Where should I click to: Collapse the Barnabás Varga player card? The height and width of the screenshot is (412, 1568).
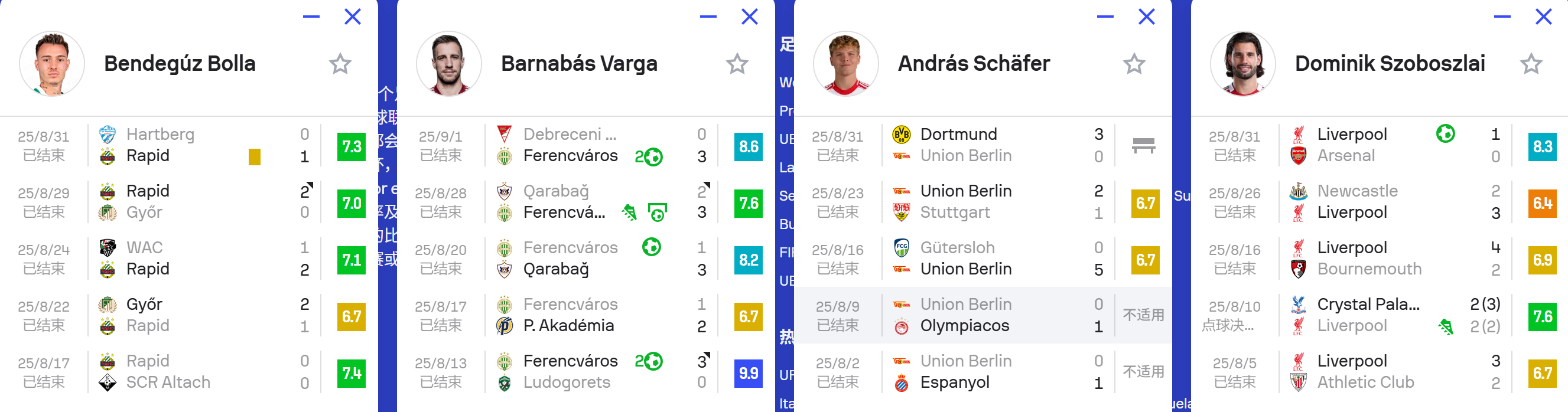click(x=708, y=17)
